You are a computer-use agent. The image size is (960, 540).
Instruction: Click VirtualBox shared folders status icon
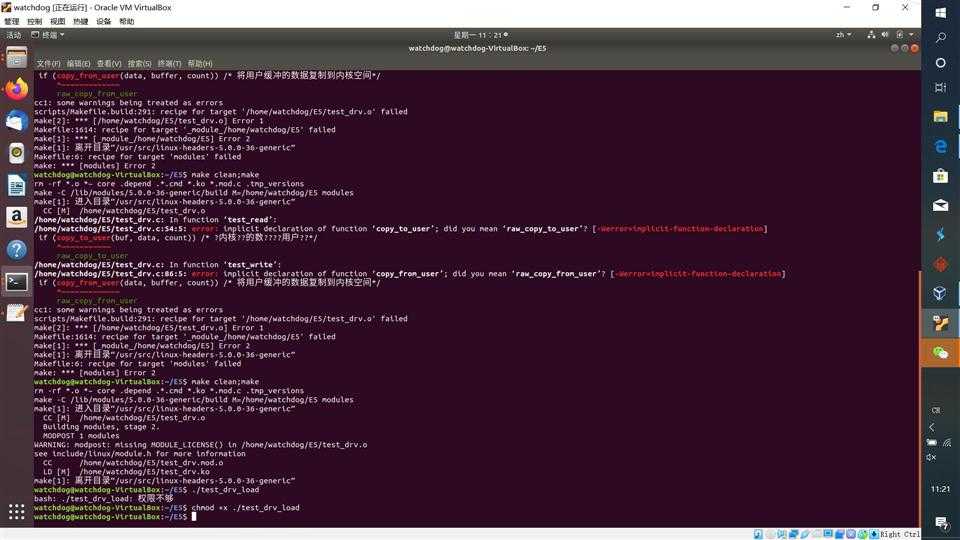[816, 534]
